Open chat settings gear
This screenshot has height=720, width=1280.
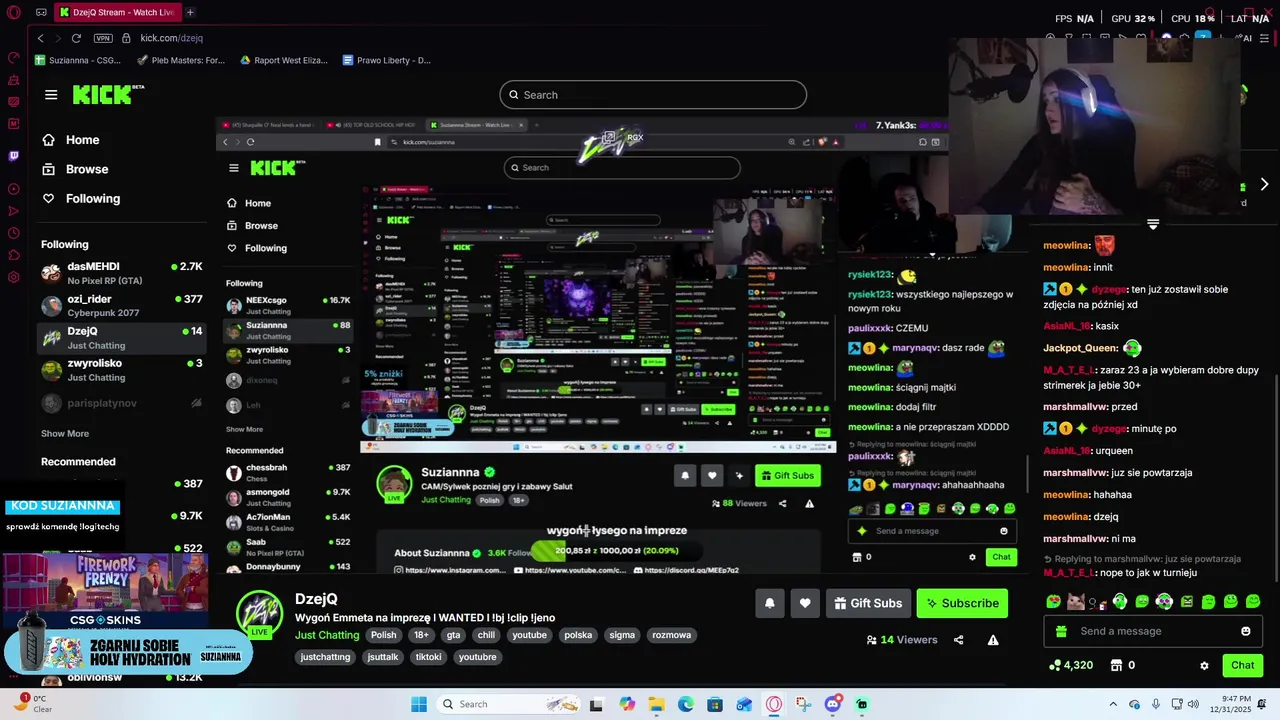[1204, 665]
